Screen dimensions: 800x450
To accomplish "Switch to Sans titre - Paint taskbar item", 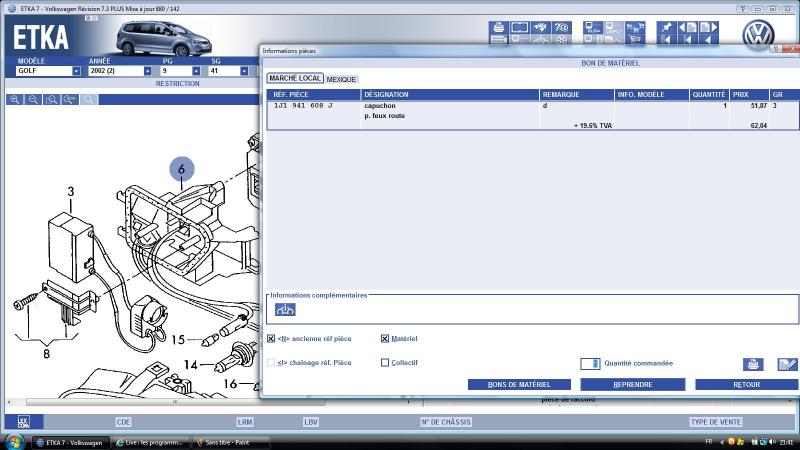I will coord(230,442).
